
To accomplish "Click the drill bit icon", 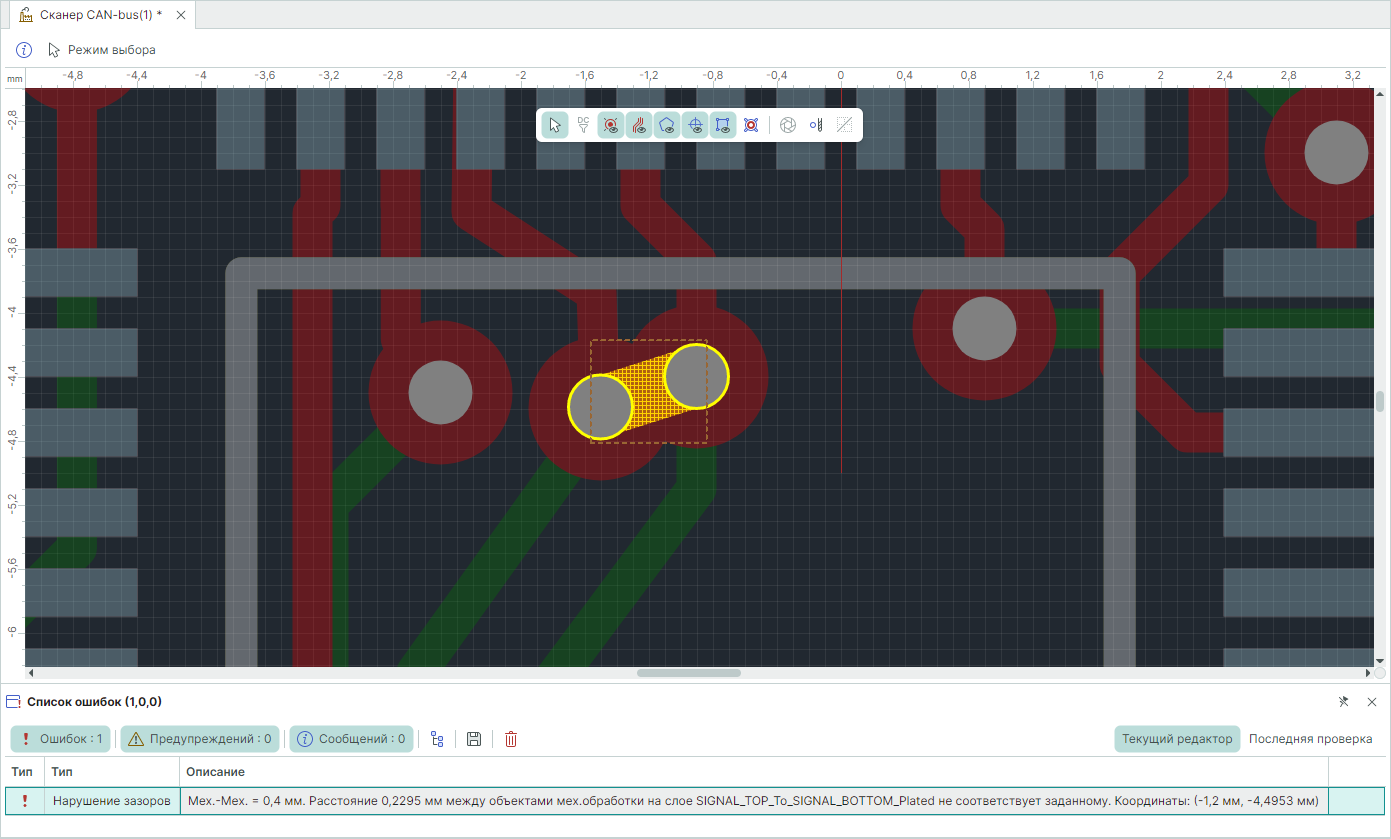I will coord(816,125).
